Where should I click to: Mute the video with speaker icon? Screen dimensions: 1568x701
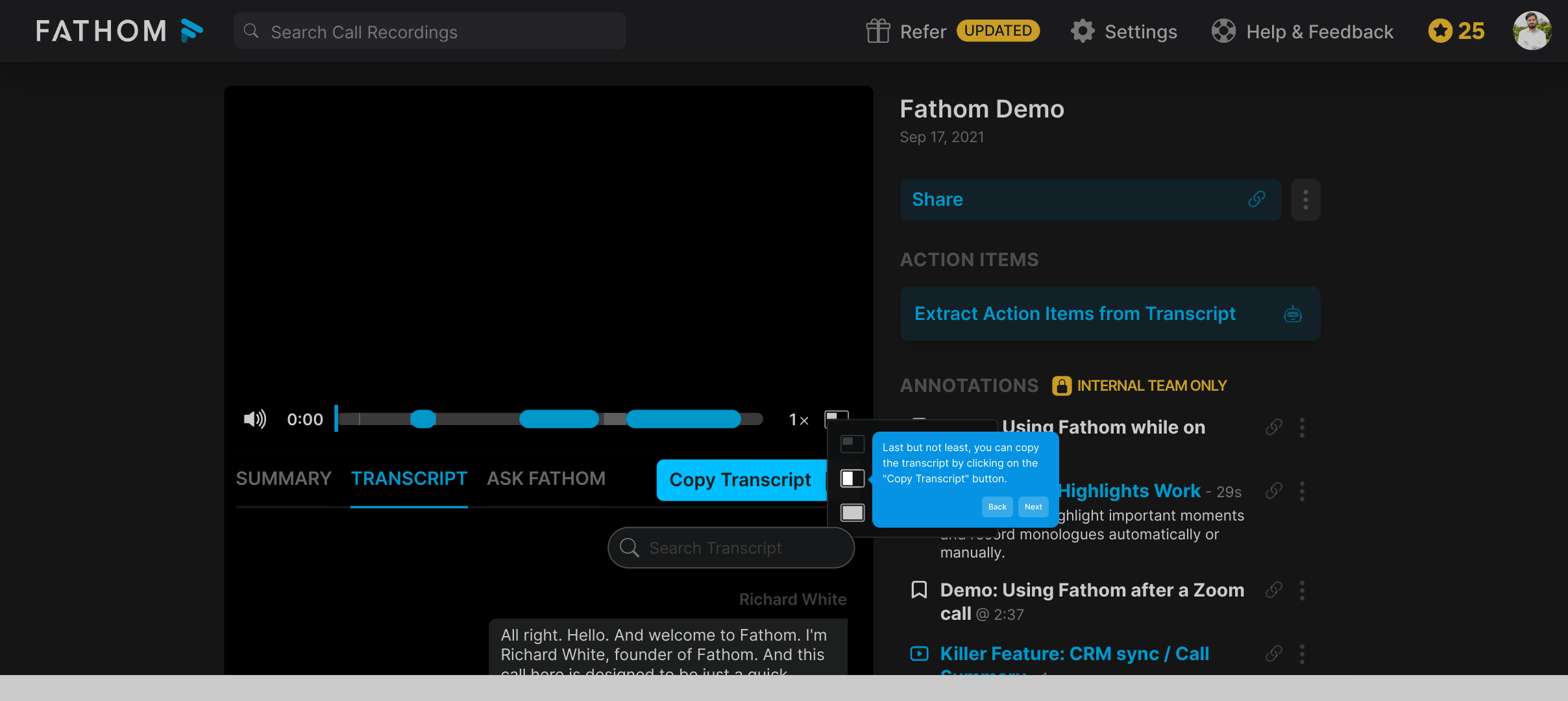pos(255,419)
